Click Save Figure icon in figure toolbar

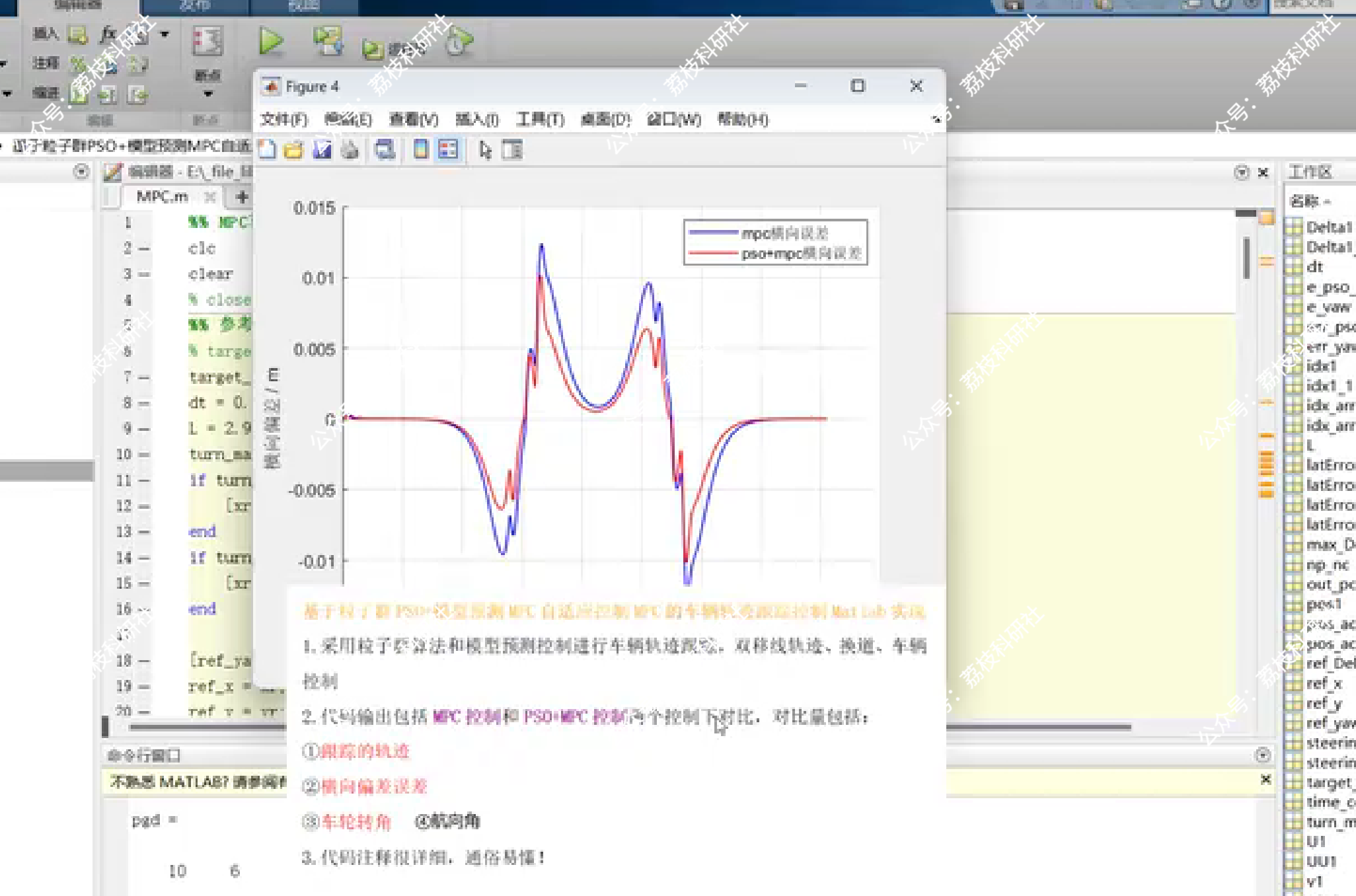click(x=322, y=150)
